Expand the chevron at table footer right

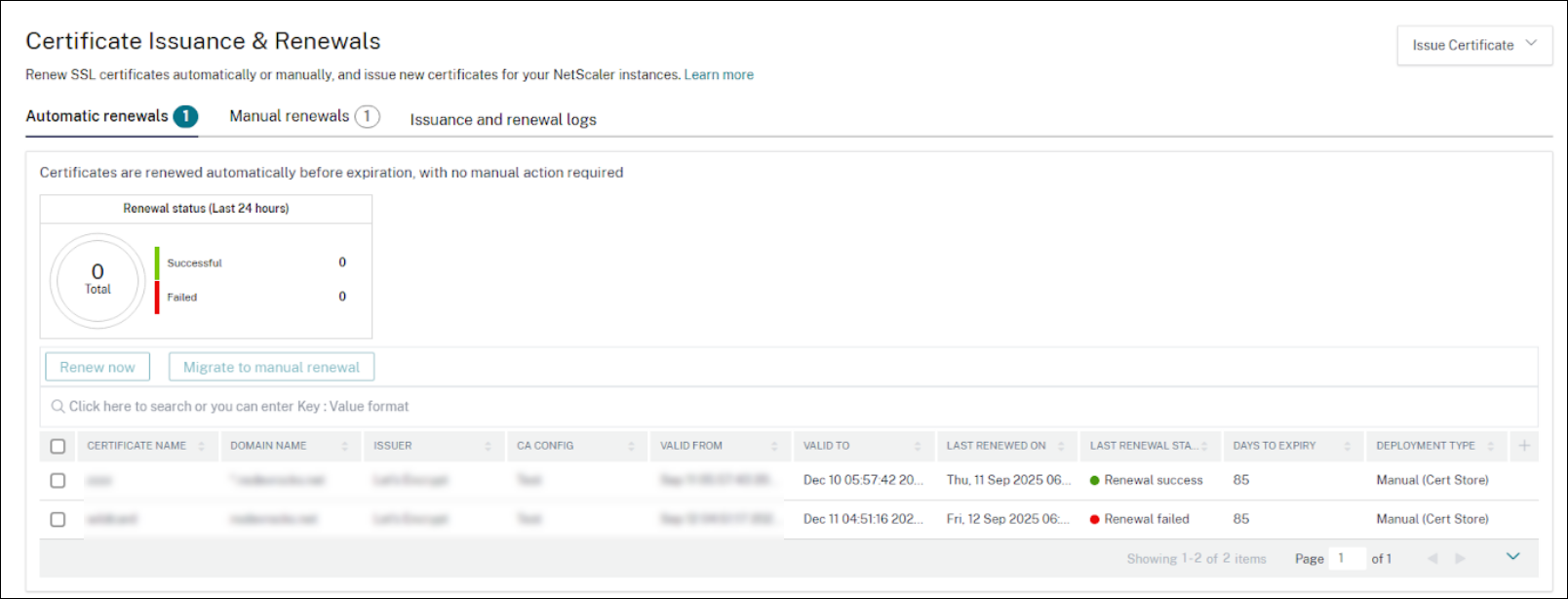click(1512, 556)
